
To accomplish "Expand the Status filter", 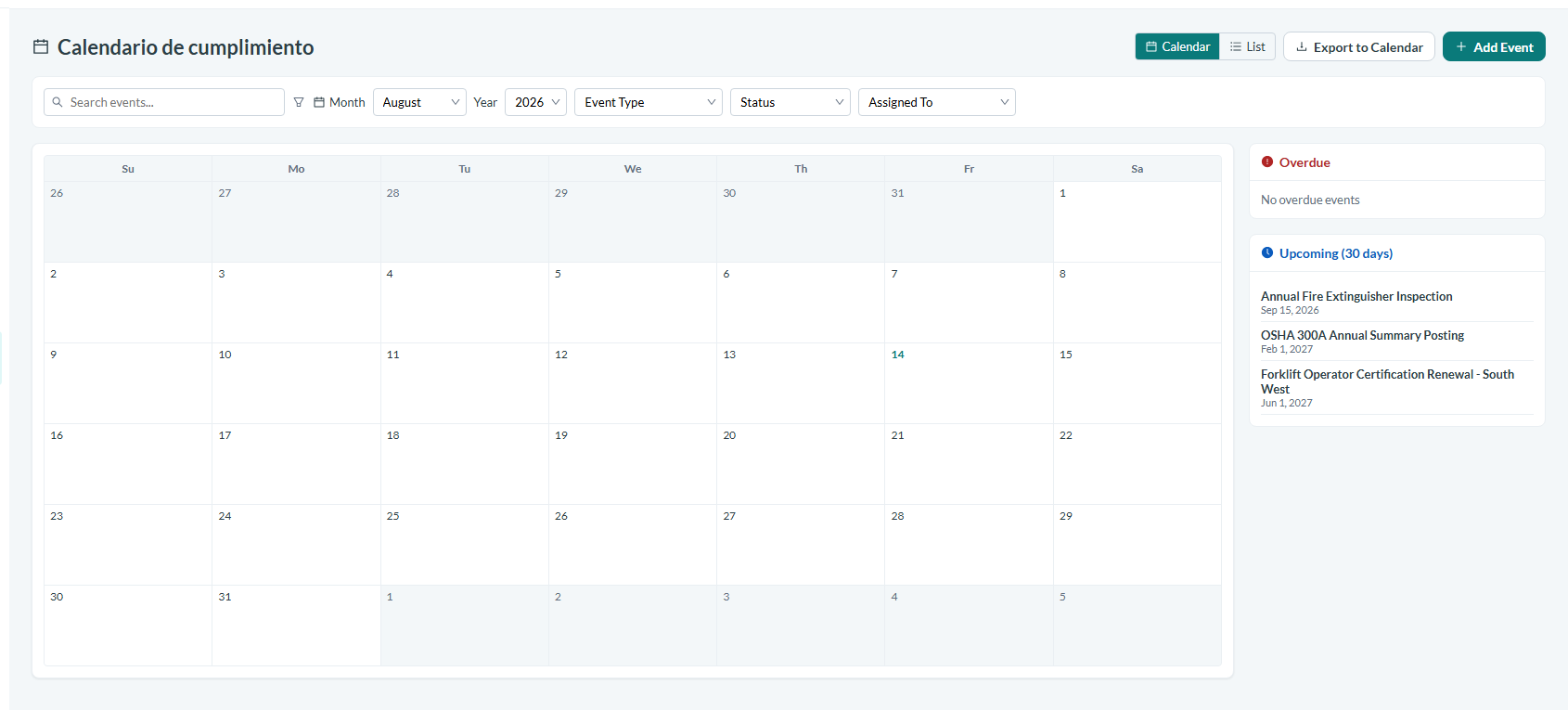I will click(x=790, y=102).
